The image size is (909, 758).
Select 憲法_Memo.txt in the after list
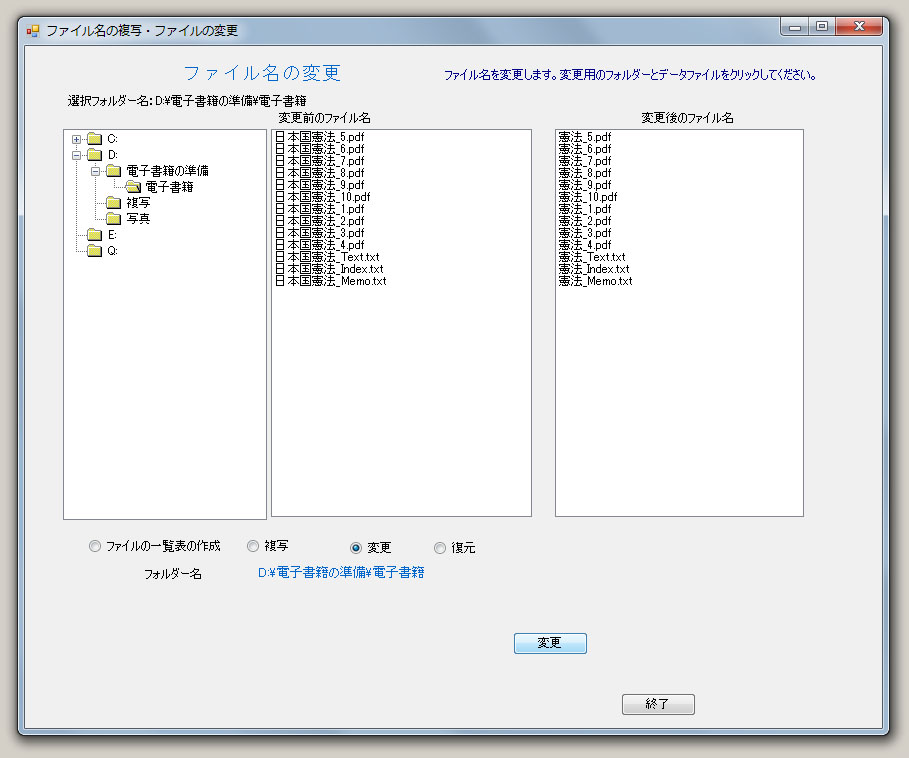tap(595, 281)
